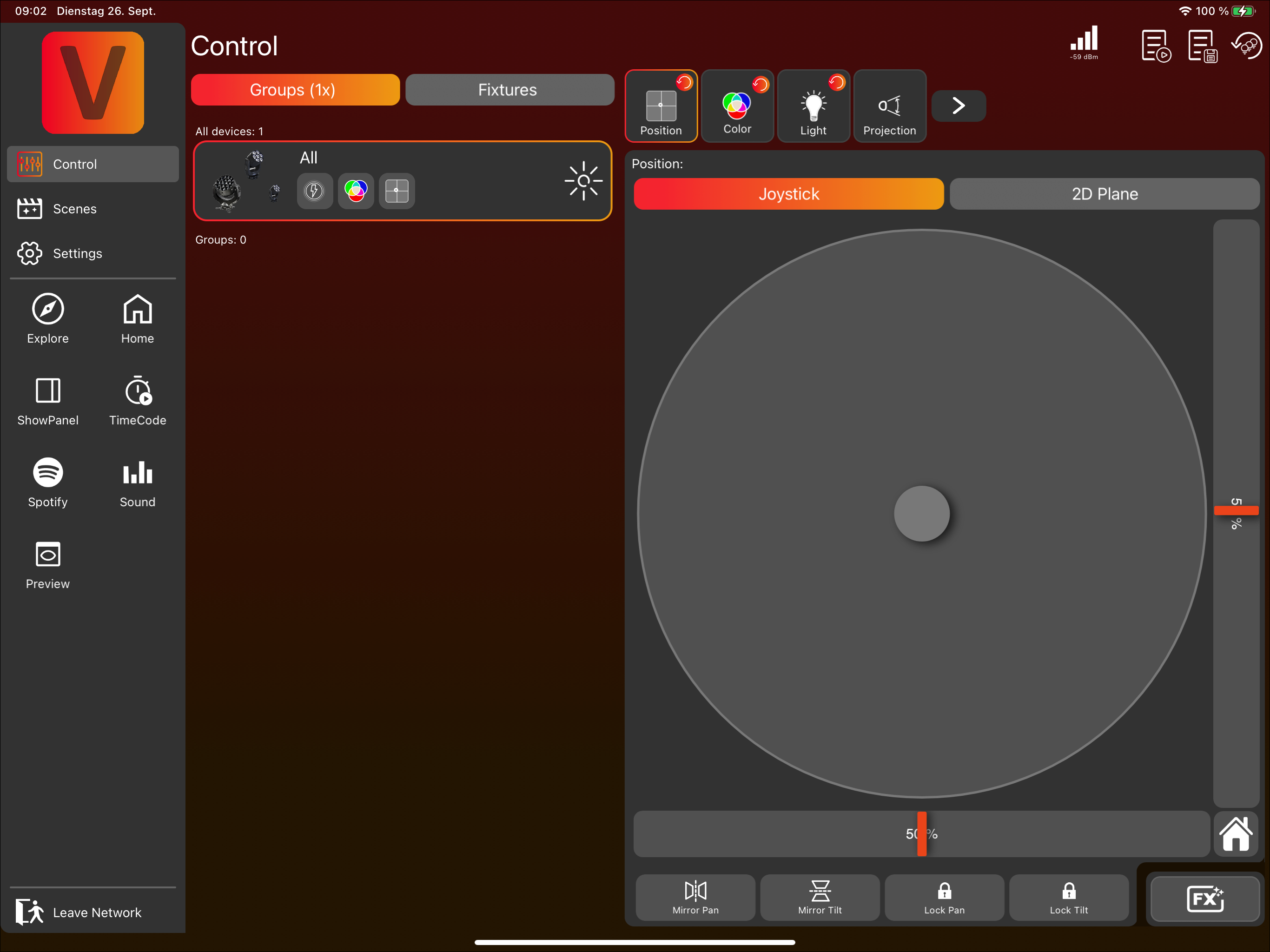Open the scene list save icon
This screenshot has width=1270, height=952.
click(x=1202, y=46)
